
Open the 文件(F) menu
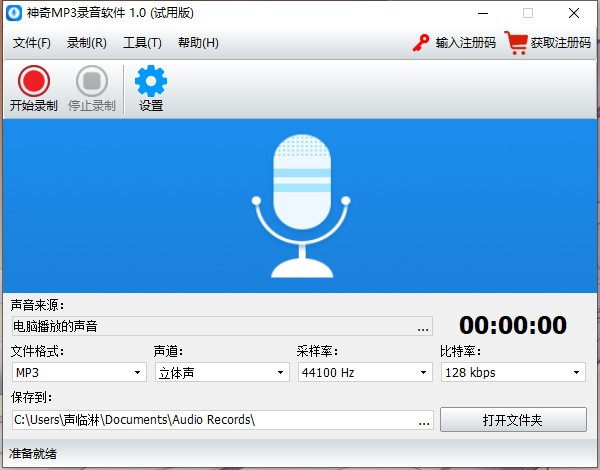[32, 43]
